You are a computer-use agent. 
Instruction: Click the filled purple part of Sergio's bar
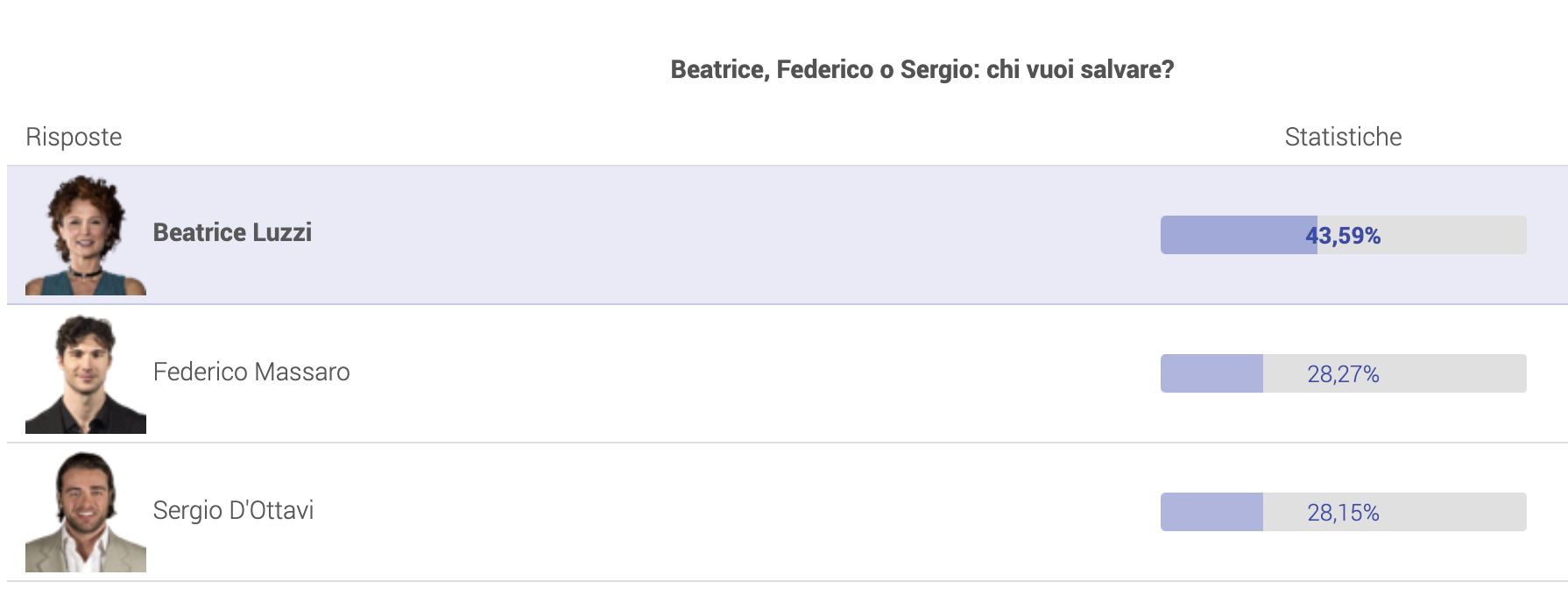click(1211, 512)
